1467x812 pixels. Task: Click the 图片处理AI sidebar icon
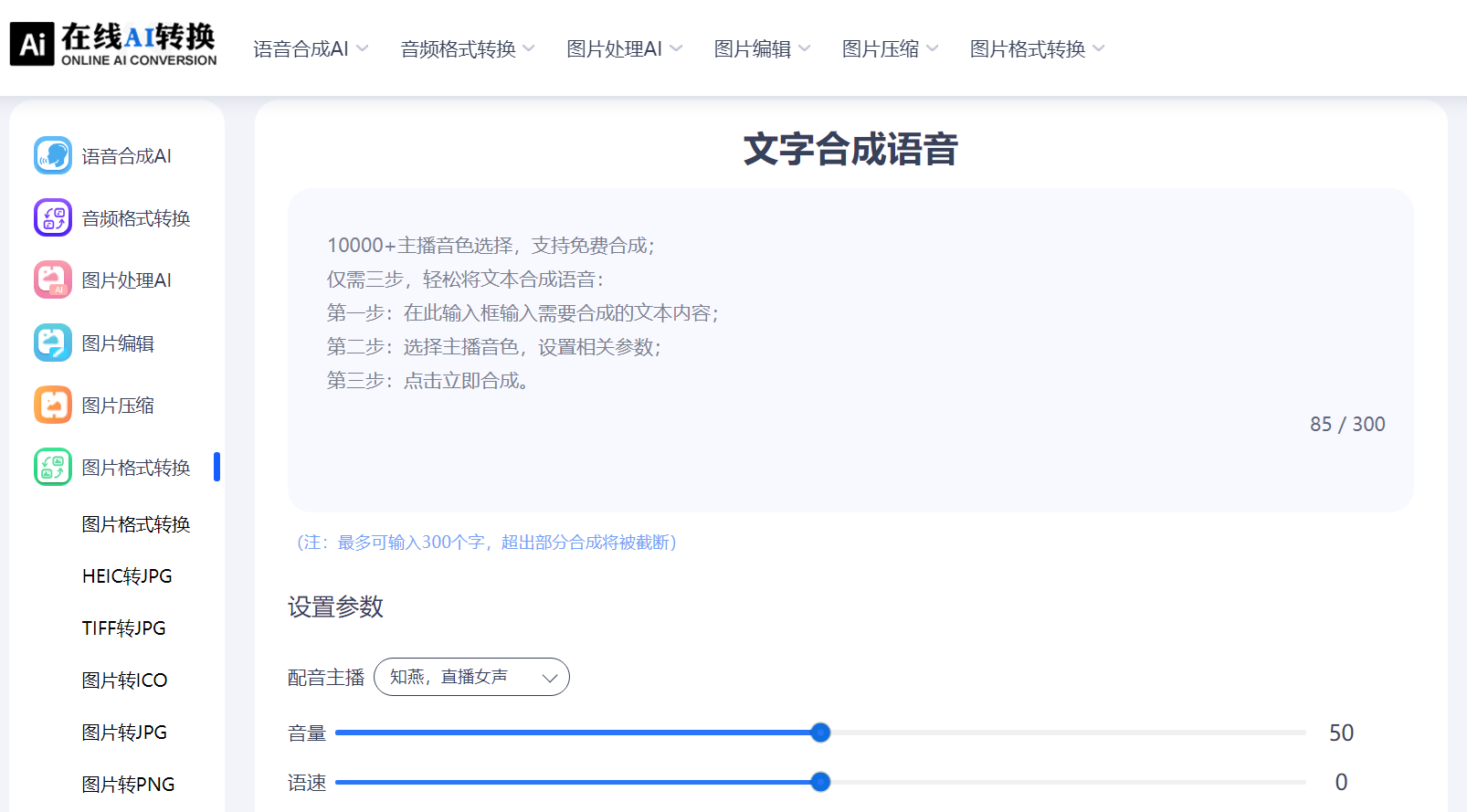pos(53,279)
